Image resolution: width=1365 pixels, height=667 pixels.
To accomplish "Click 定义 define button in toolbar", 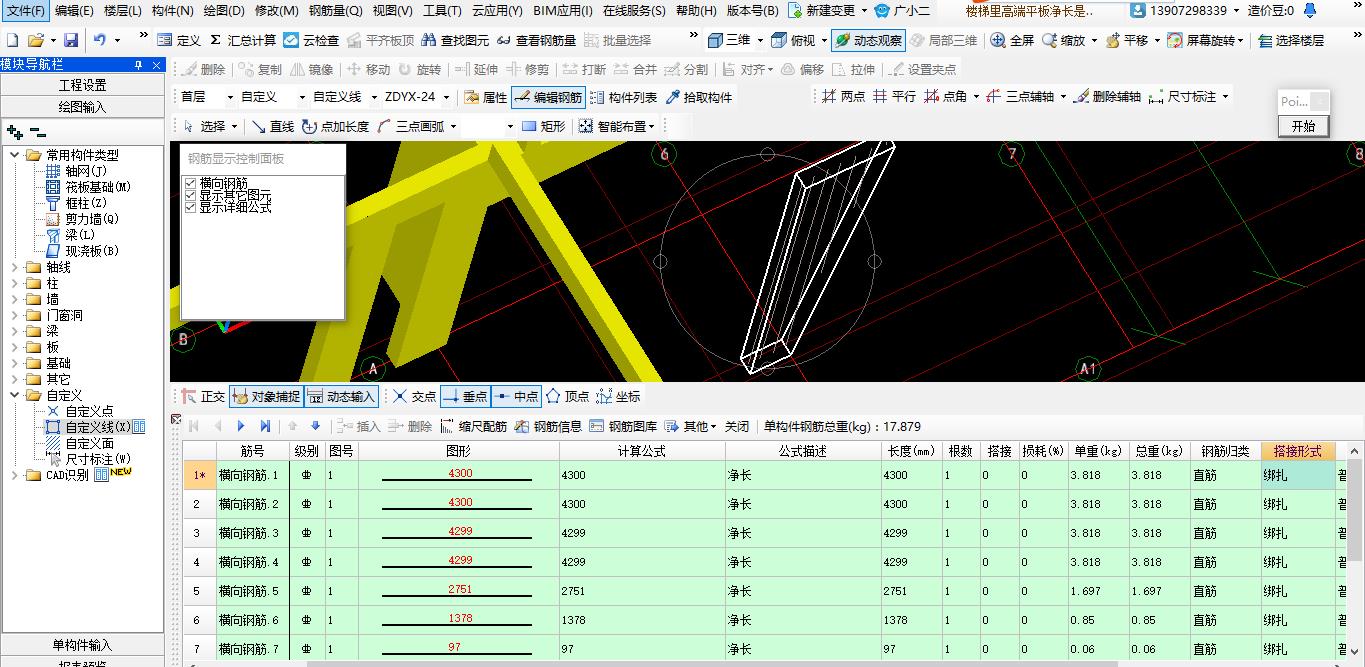I will pos(179,41).
